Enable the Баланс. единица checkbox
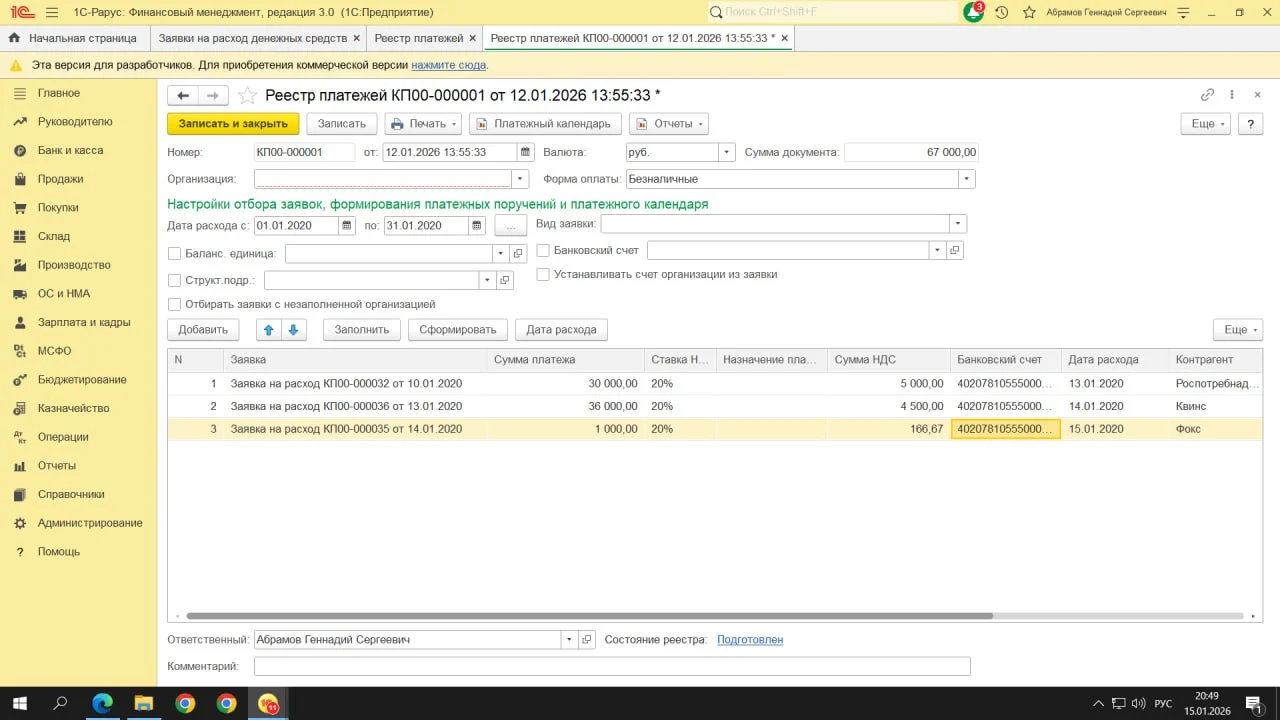This screenshot has height=720, width=1280. tap(175, 254)
